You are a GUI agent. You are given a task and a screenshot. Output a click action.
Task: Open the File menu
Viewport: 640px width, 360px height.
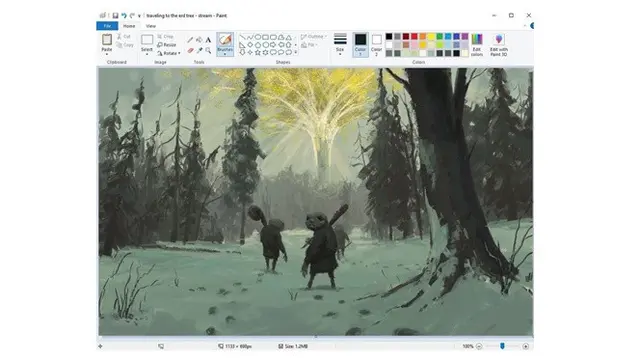tap(107, 26)
